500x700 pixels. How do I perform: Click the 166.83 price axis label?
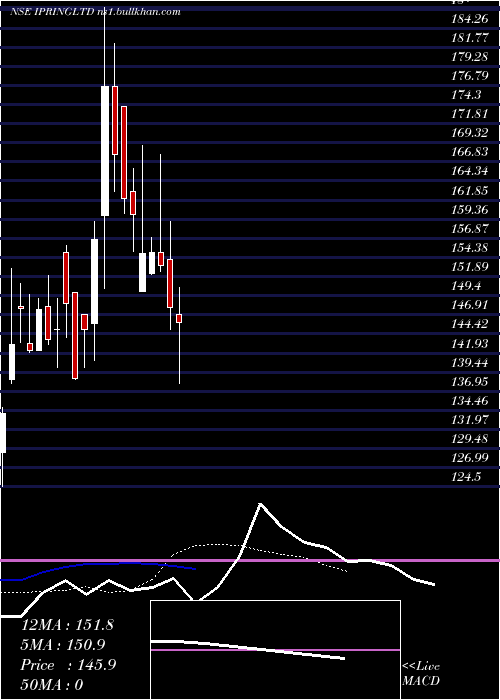[470, 152]
